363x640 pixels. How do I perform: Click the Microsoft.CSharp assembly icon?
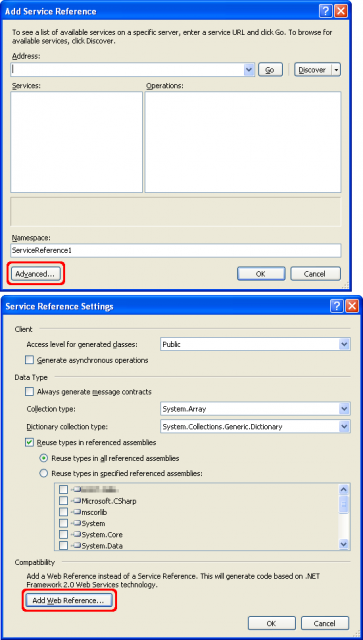[76, 501]
